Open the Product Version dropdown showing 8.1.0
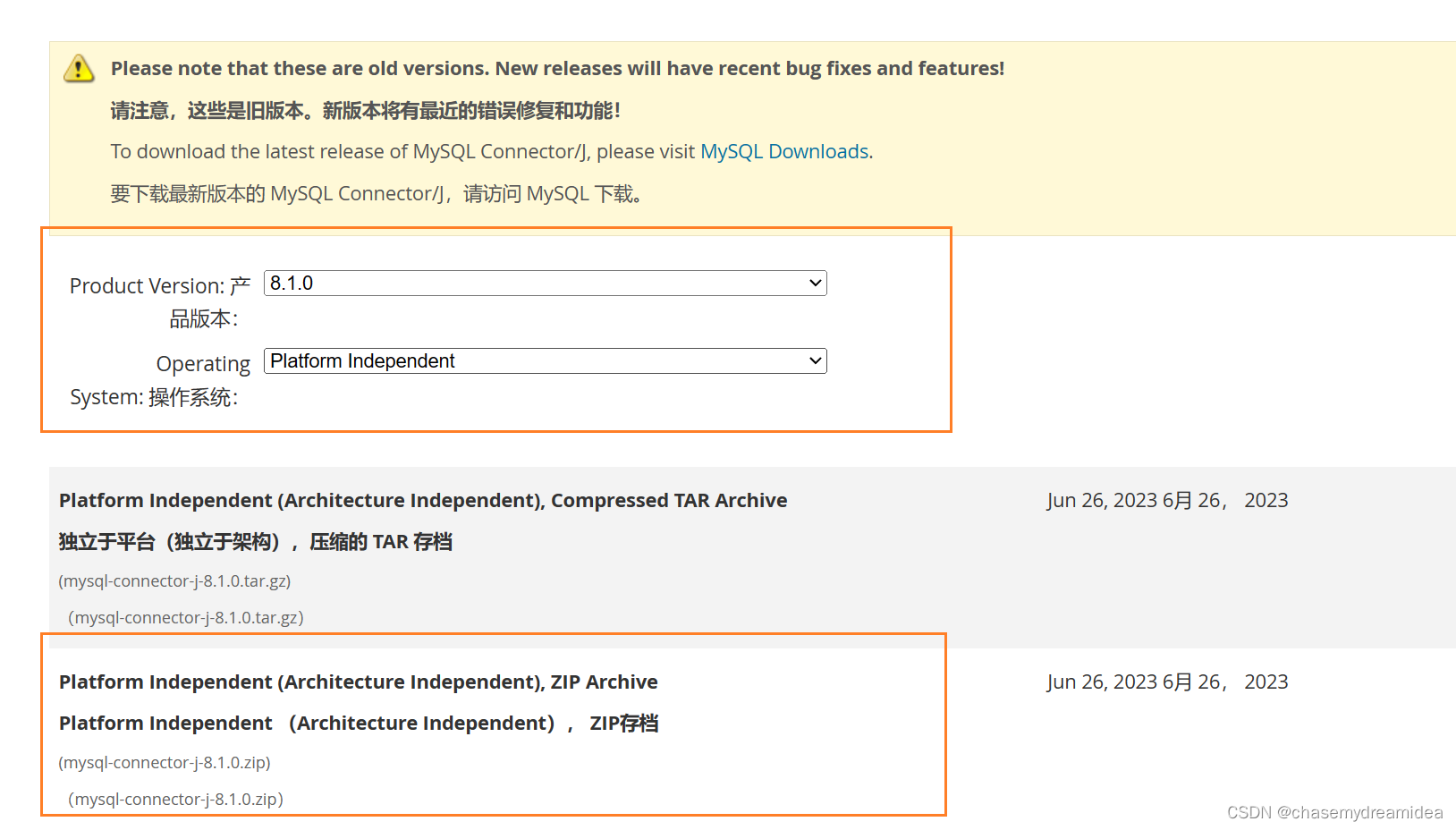Viewport: 1456px width, 830px height. 545,284
